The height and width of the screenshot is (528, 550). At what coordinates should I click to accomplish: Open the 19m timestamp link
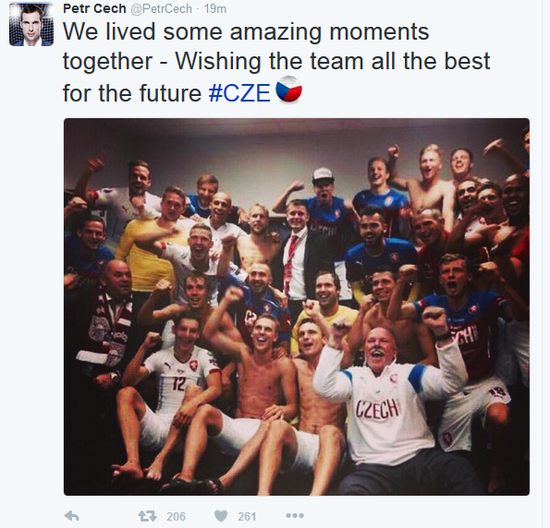coord(215,9)
